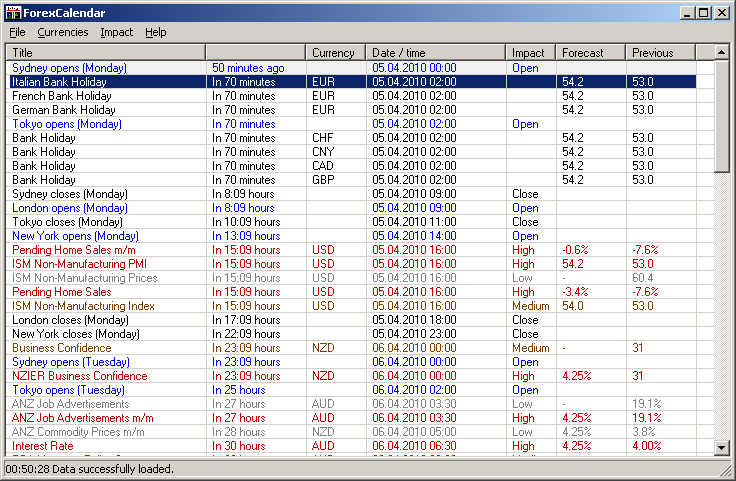Open the Impact menu
This screenshot has width=736, height=481.
(116, 32)
